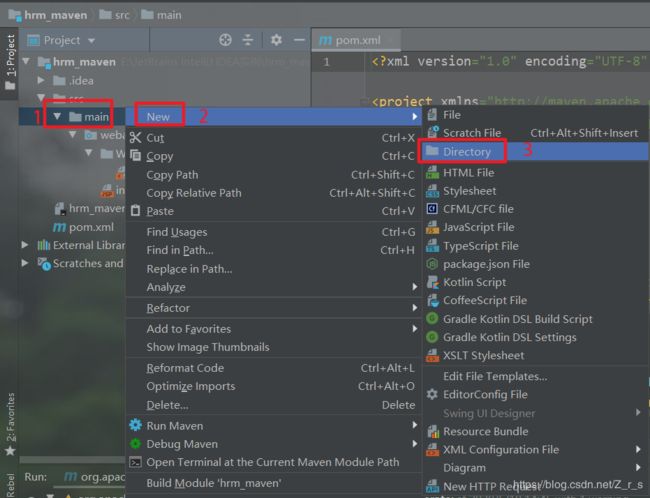650x498 pixels.
Task: Click the XSLT Stylesheet icon
Action: [x=432, y=355]
